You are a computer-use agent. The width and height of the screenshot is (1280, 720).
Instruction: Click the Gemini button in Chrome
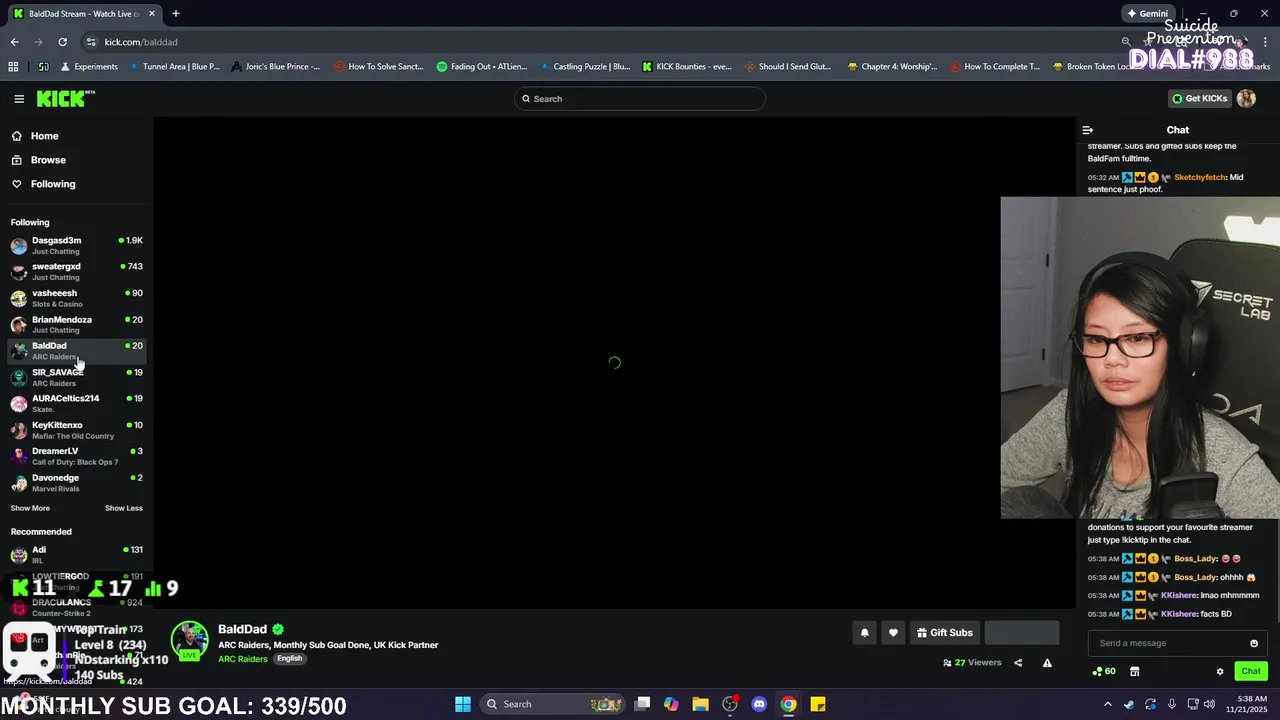point(1147,14)
